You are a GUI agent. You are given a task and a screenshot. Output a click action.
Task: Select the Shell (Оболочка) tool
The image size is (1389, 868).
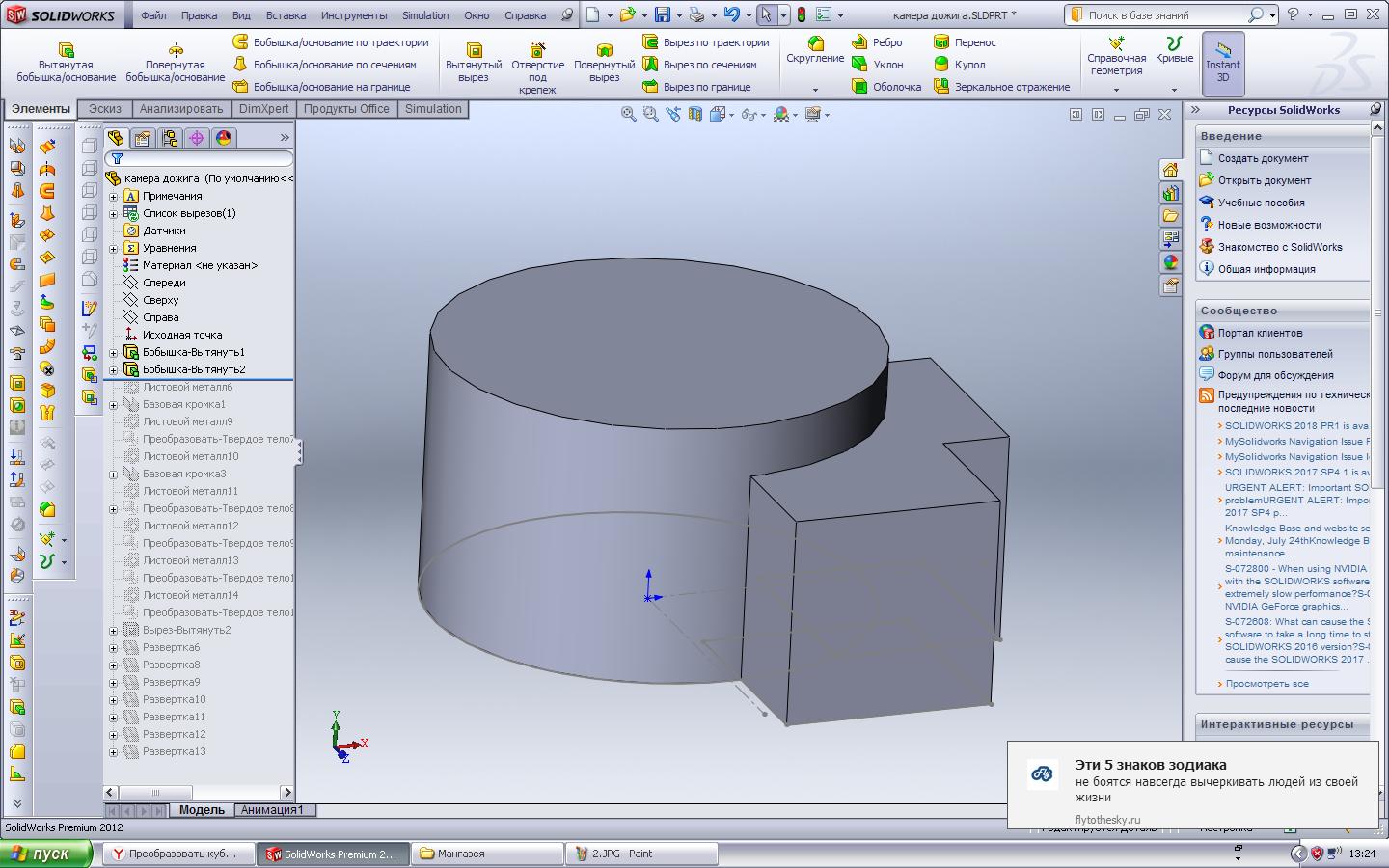886,87
